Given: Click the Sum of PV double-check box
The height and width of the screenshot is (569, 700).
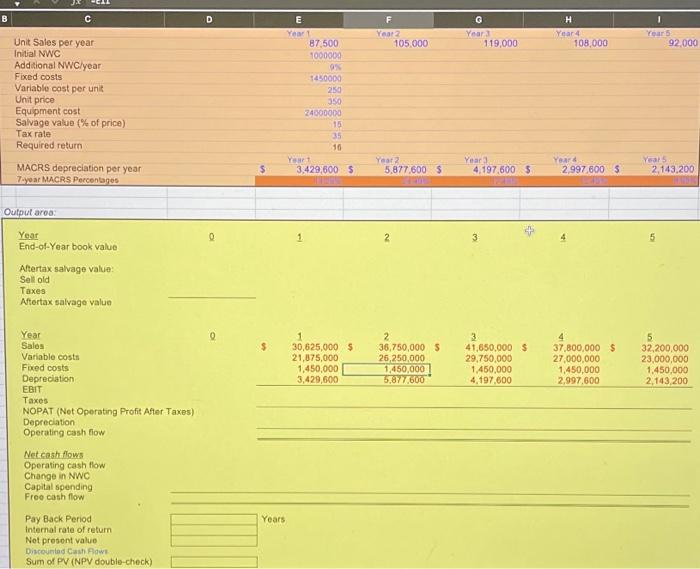Looking at the screenshot, I should coord(214,562).
